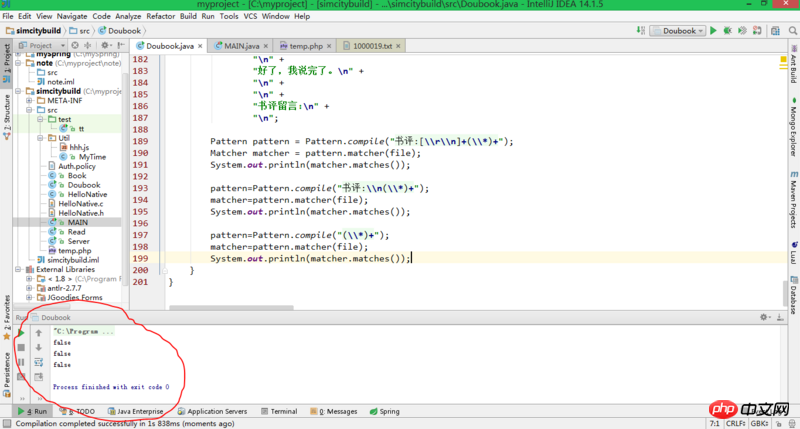Toggle scroll to end icon in Run console
This screenshot has width=800, height=429.
pyautogui.click(x=39, y=377)
